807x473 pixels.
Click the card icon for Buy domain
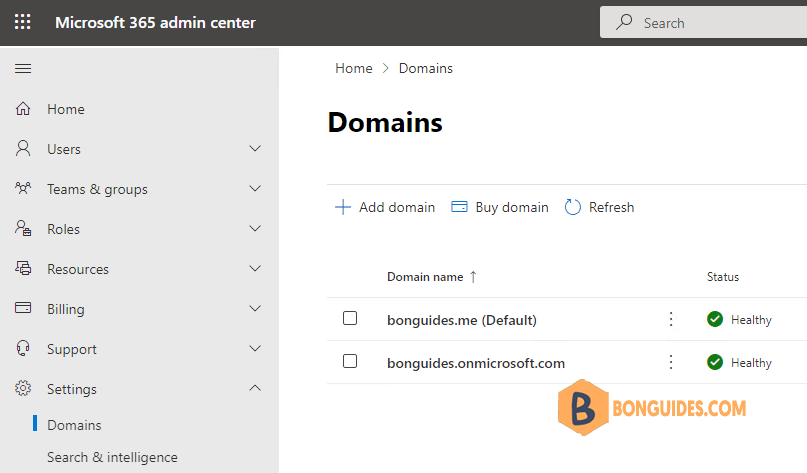[x=459, y=207]
